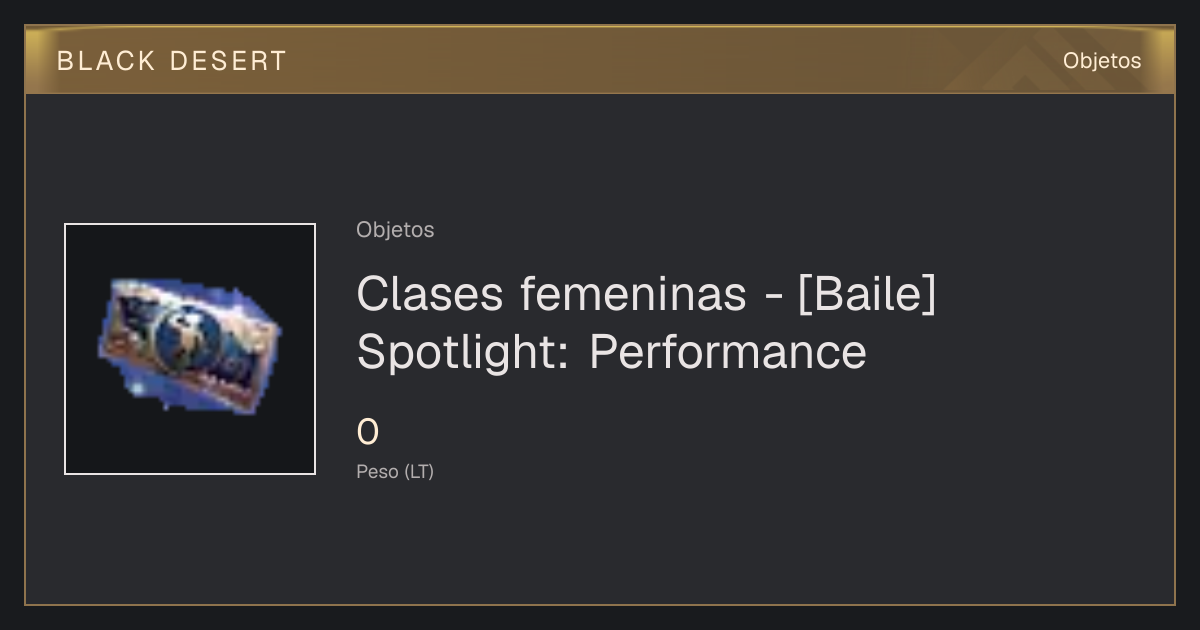Click the white-bordered item thumbnail frame

click(x=190, y=349)
